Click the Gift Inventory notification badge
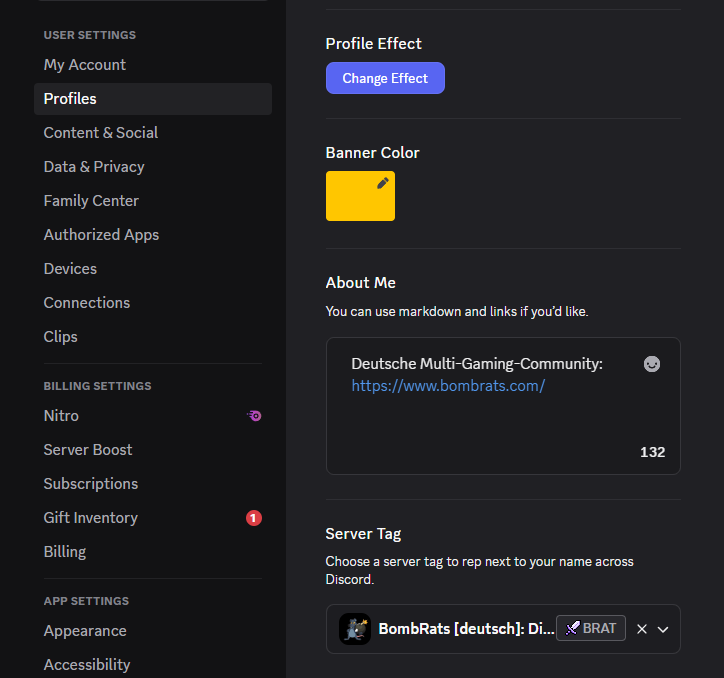The width and height of the screenshot is (724, 678). (253, 518)
